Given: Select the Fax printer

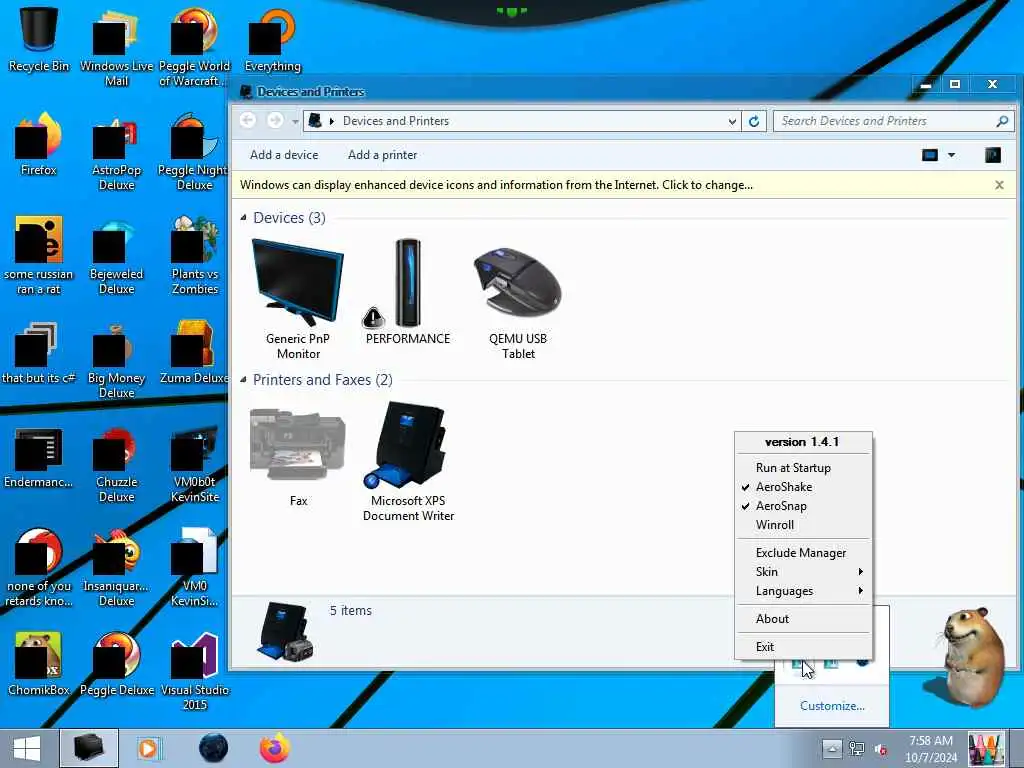Looking at the screenshot, I should tap(298, 455).
